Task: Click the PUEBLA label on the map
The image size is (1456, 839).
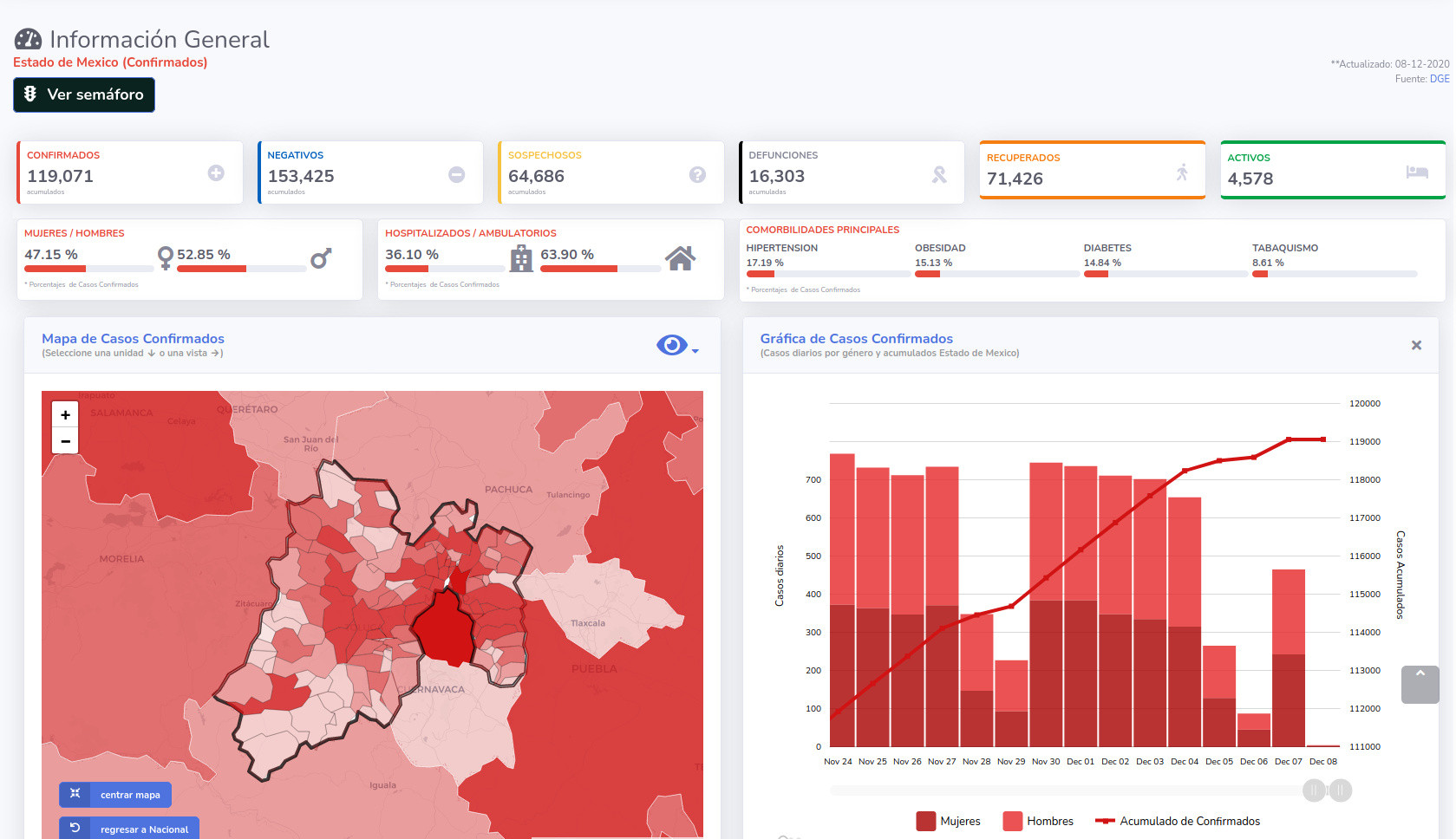Action: (594, 669)
